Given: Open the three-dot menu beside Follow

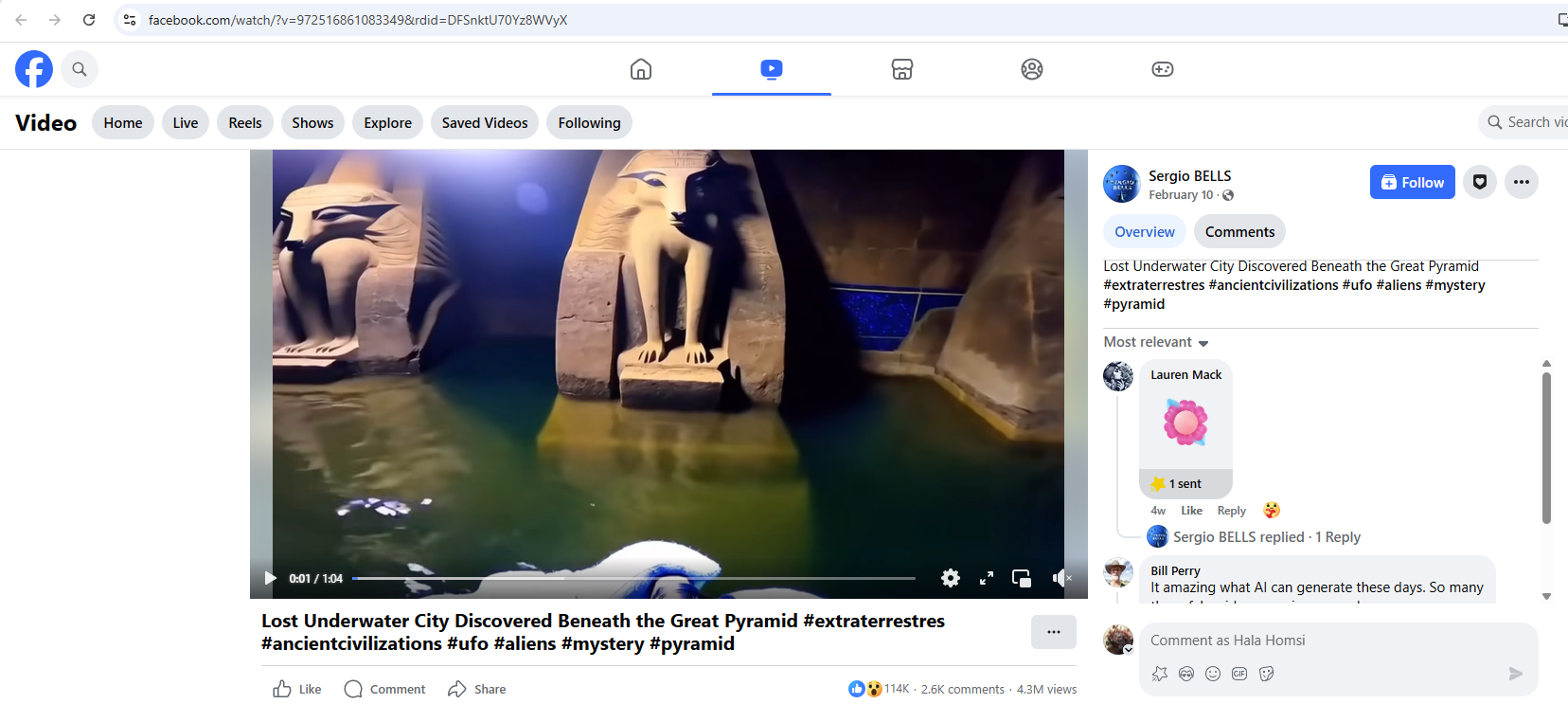Looking at the screenshot, I should click(x=1521, y=182).
